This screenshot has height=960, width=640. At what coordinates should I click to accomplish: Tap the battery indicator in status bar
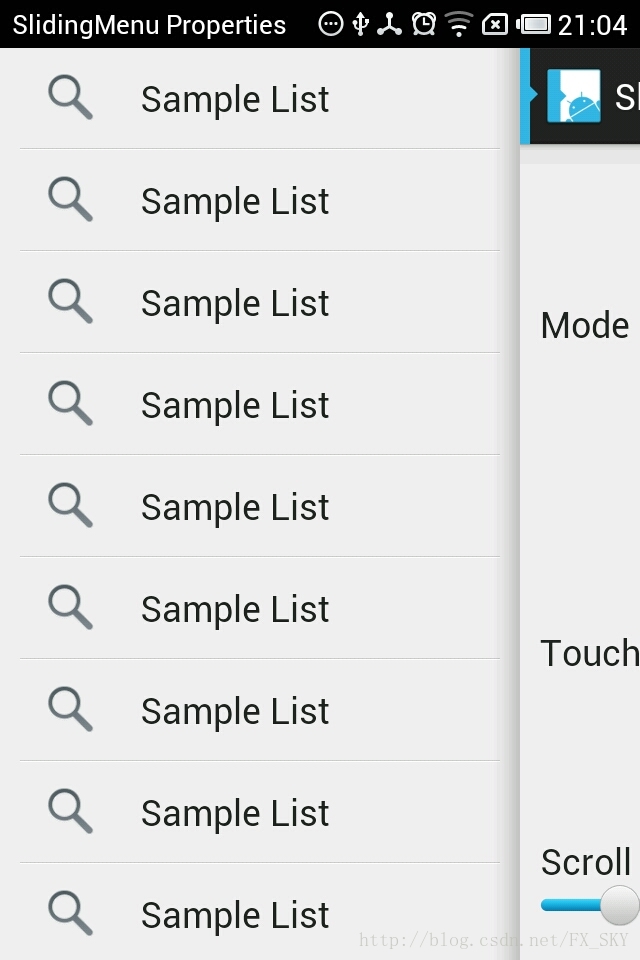(535, 24)
